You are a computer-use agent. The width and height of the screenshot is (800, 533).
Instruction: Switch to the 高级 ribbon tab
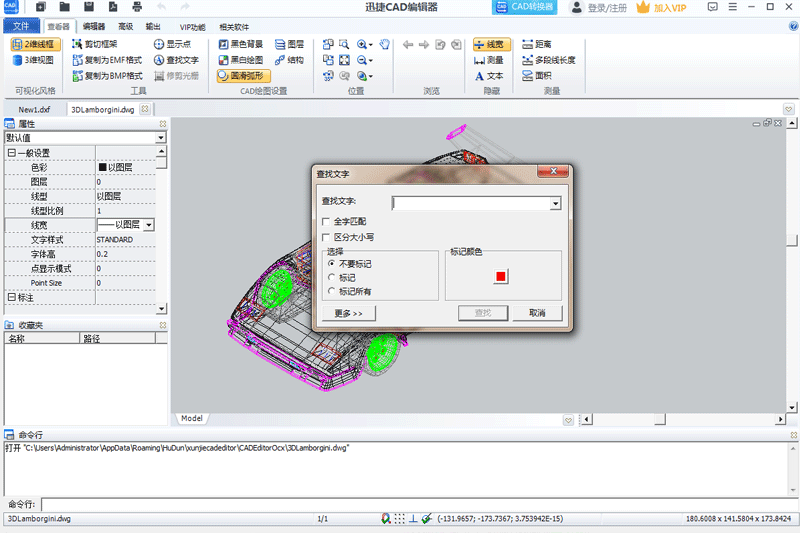click(x=126, y=27)
